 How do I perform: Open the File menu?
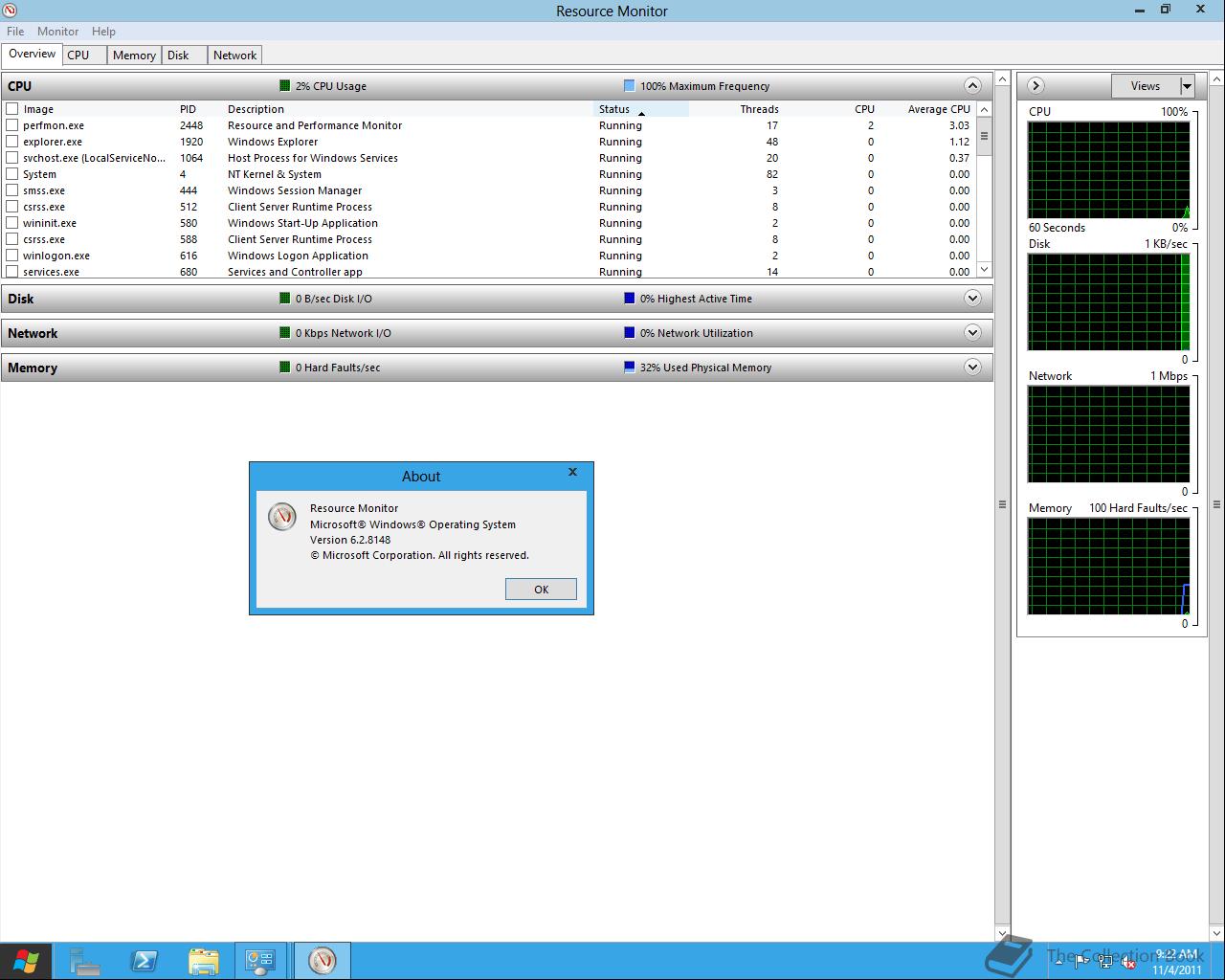pos(15,32)
